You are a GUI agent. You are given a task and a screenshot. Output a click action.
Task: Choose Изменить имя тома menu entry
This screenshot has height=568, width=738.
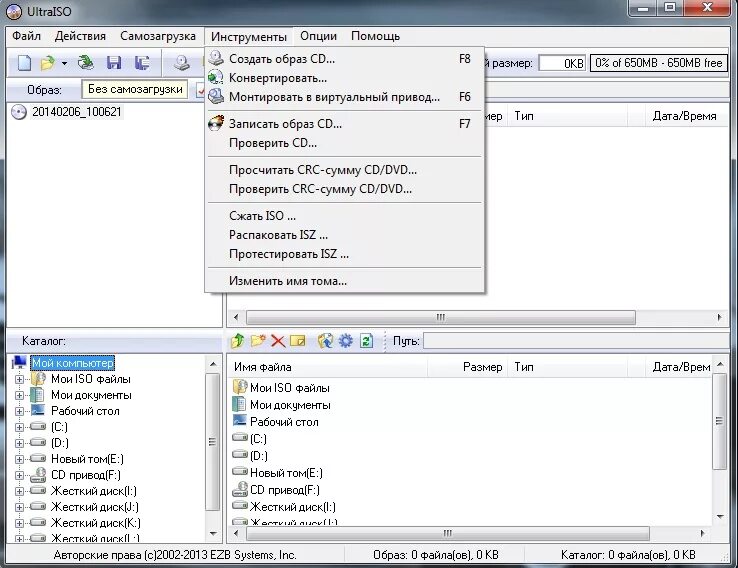(345, 280)
